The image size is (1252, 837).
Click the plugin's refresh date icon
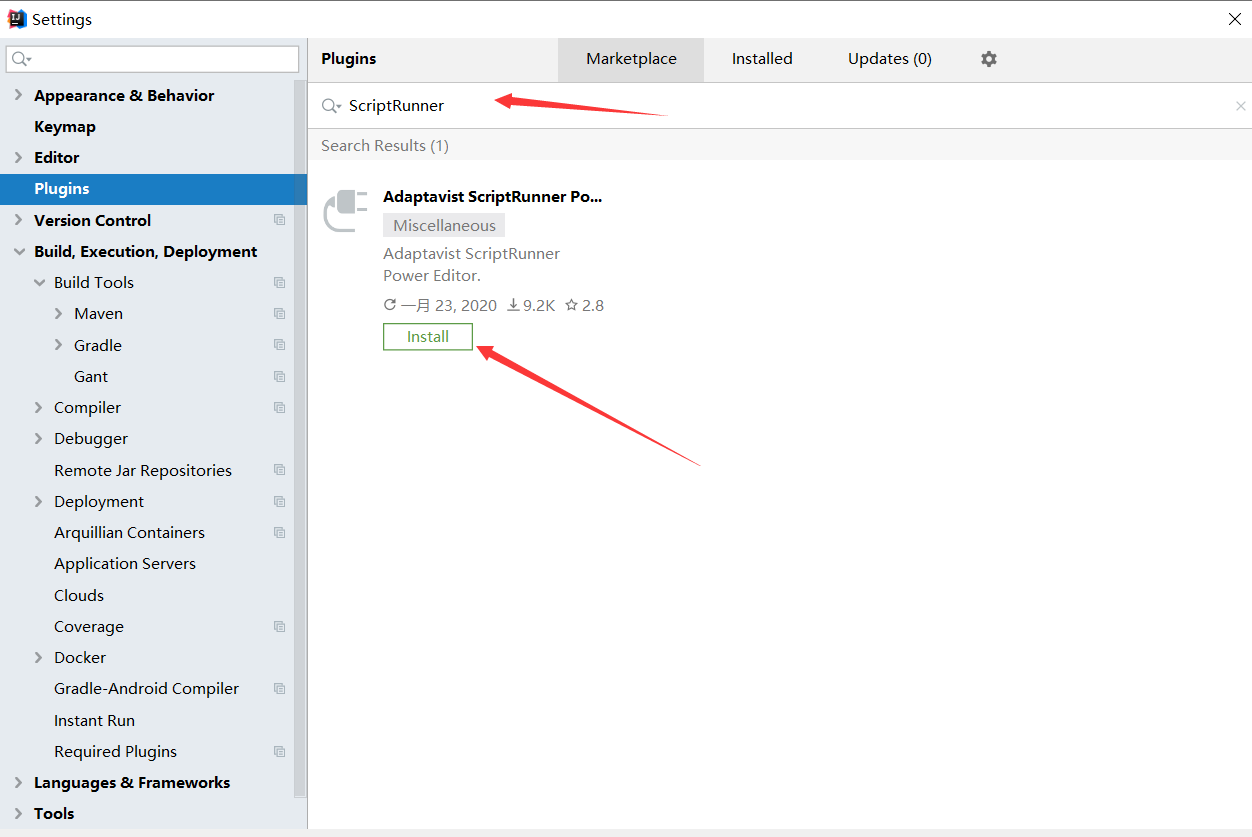[x=390, y=305]
